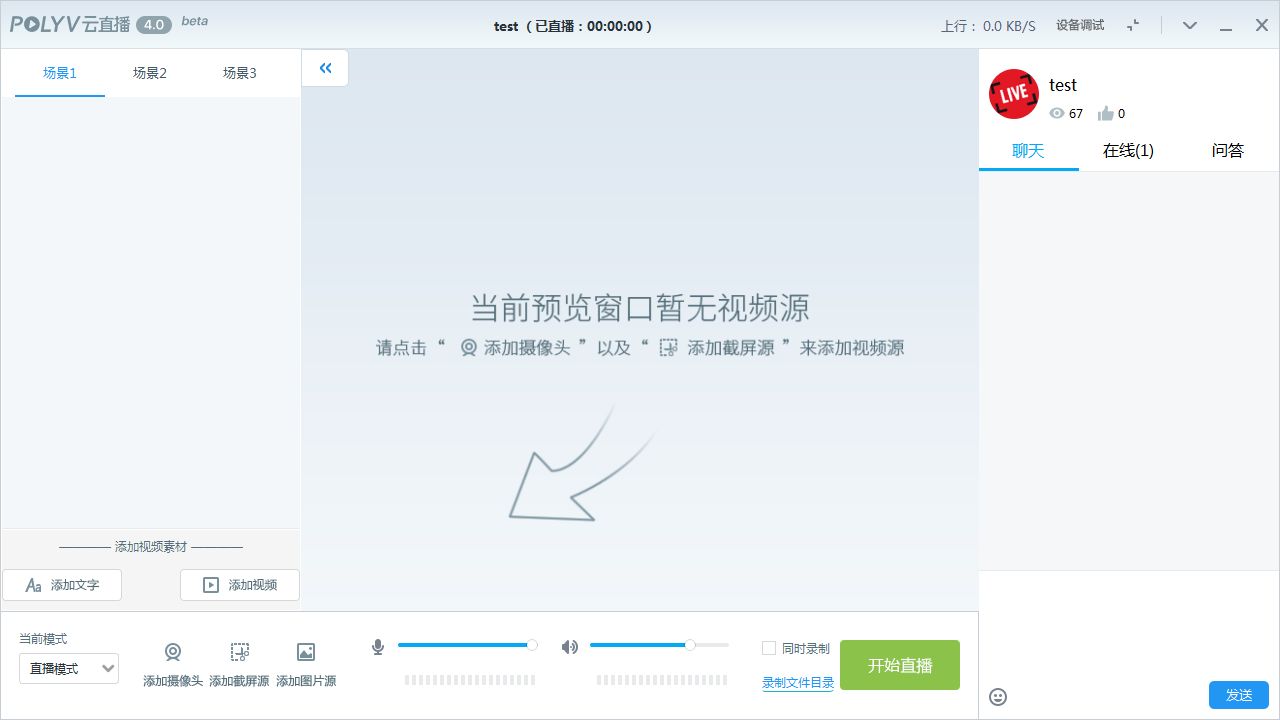The height and width of the screenshot is (720, 1280).
Task: Click the viewer count eye icon
Action: tap(1057, 113)
